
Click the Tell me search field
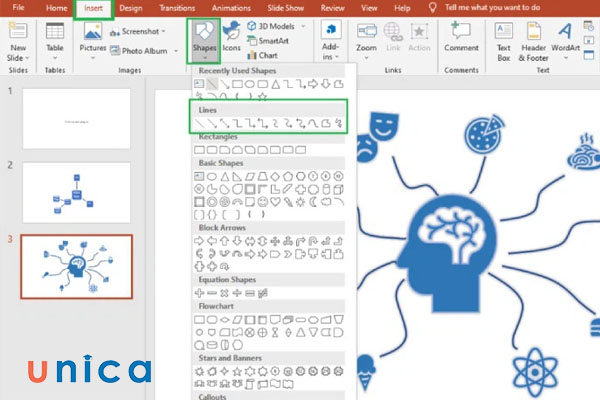[x=492, y=8]
